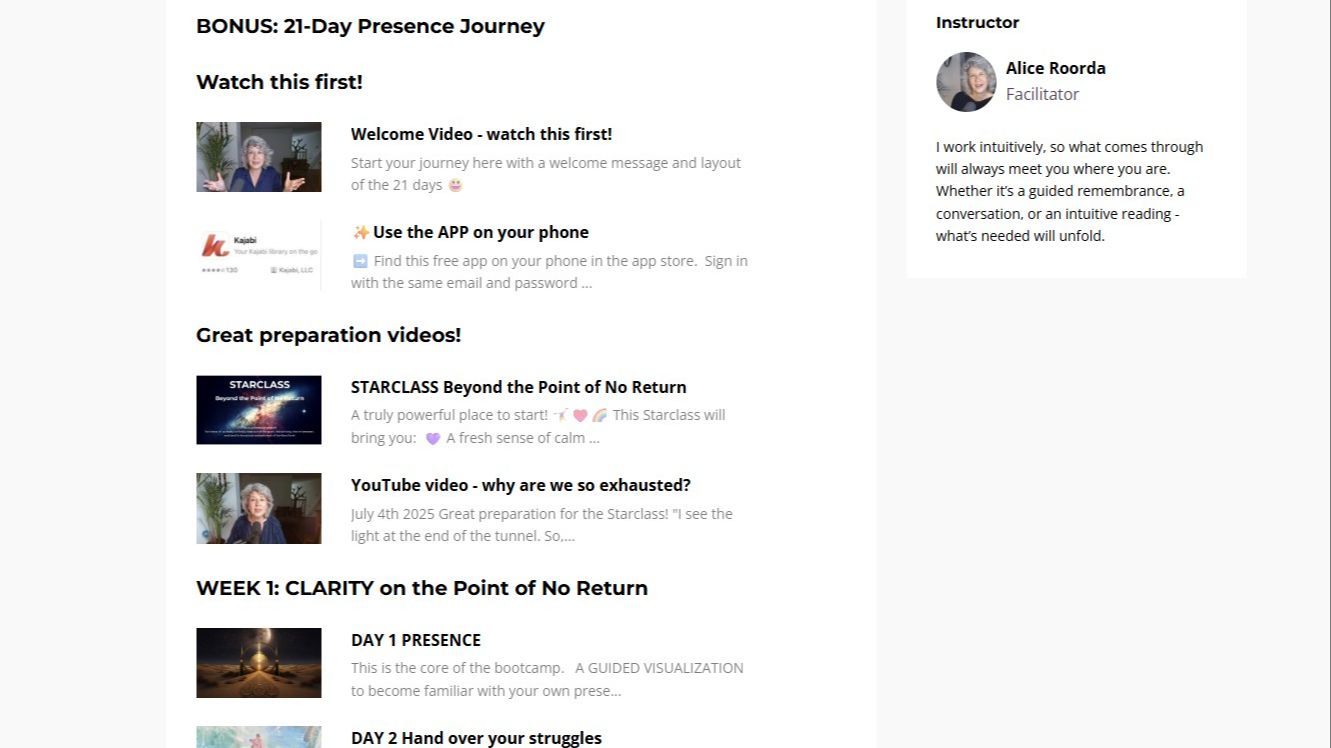1331x748 pixels.
Task: Open 'YouTube video - why are we so exhausted?'
Action: point(520,485)
